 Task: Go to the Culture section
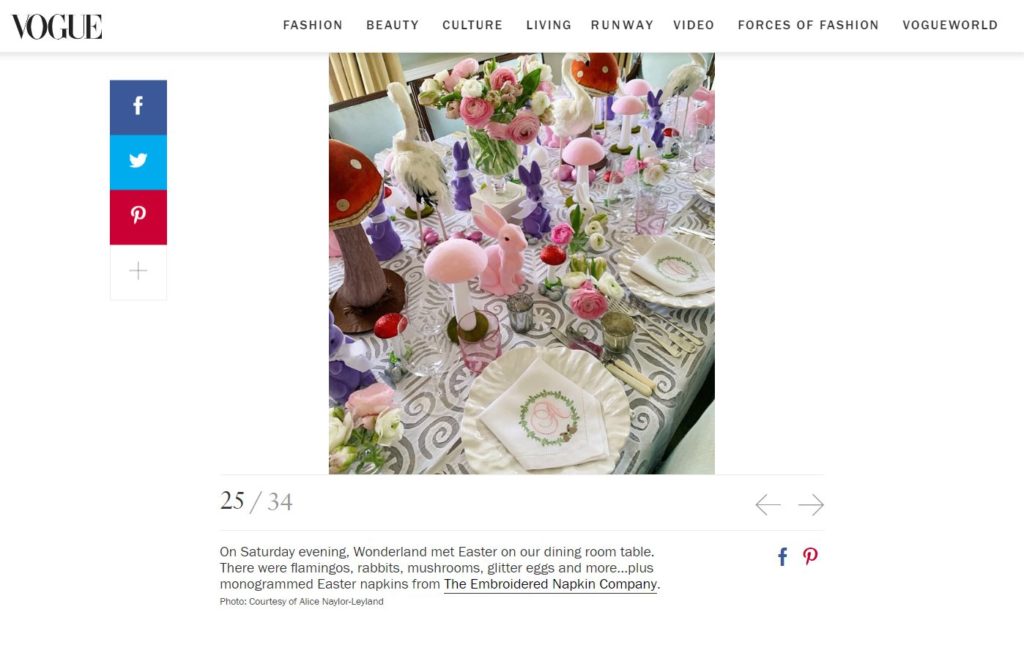[x=472, y=25]
